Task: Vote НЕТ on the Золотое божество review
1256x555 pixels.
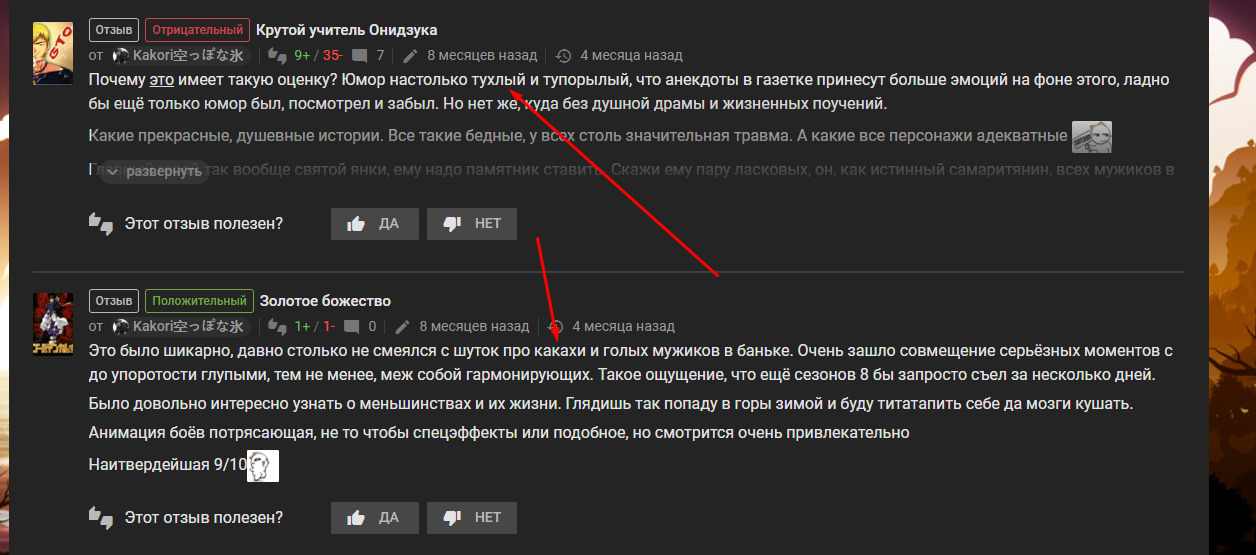Action: coord(472,518)
